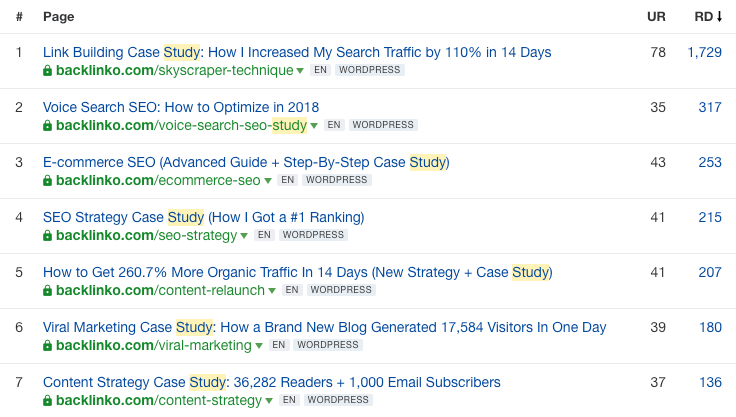This screenshot has width=736, height=417.
Task: Open the Link Building Case Study page title
Action: tap(296, 52)
